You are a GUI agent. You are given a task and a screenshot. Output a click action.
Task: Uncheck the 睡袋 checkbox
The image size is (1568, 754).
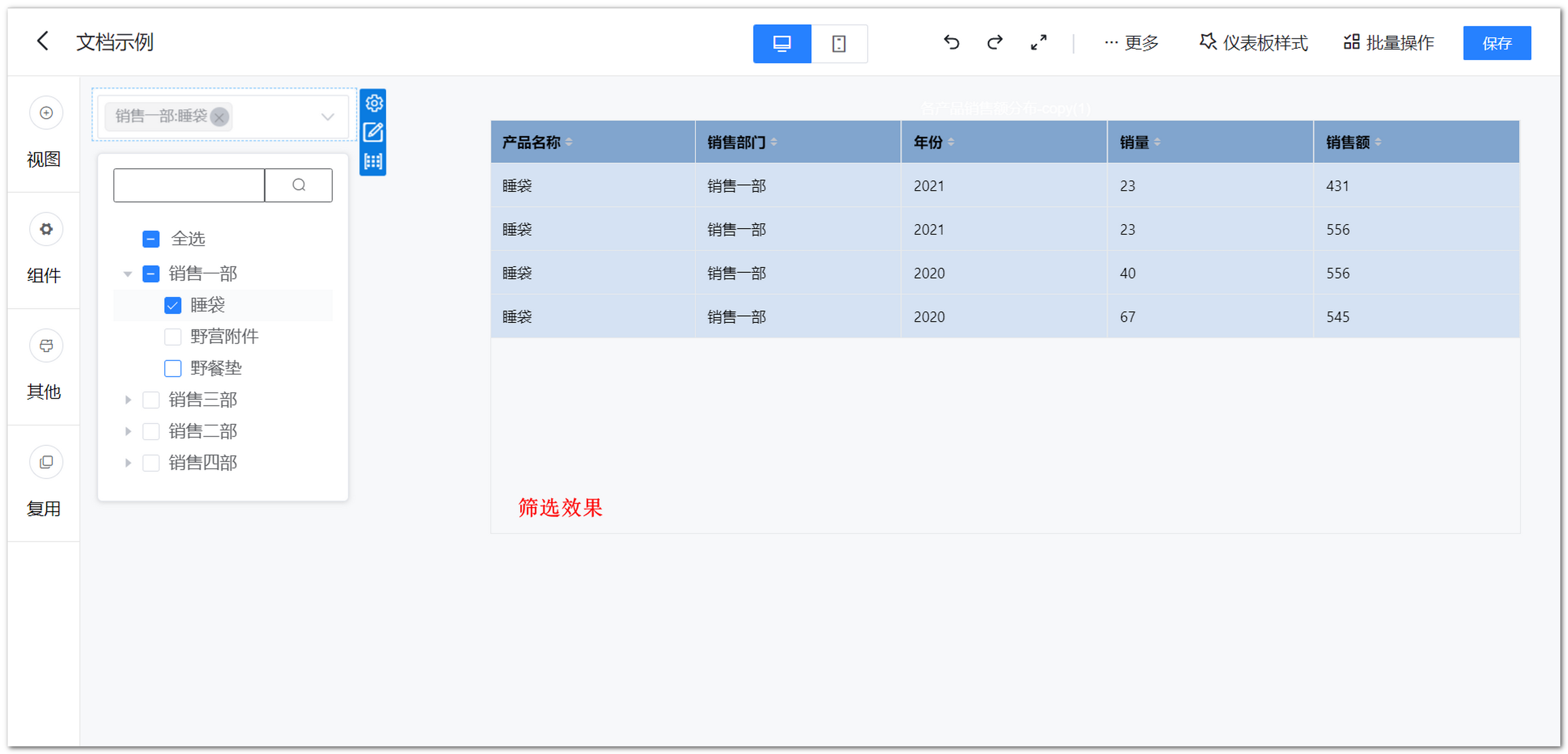click(173, 305)
